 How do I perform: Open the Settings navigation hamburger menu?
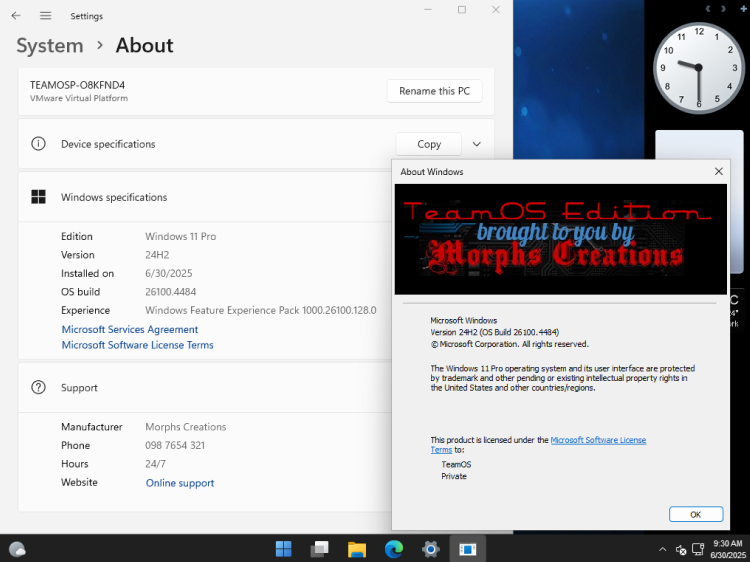point(45,16)
